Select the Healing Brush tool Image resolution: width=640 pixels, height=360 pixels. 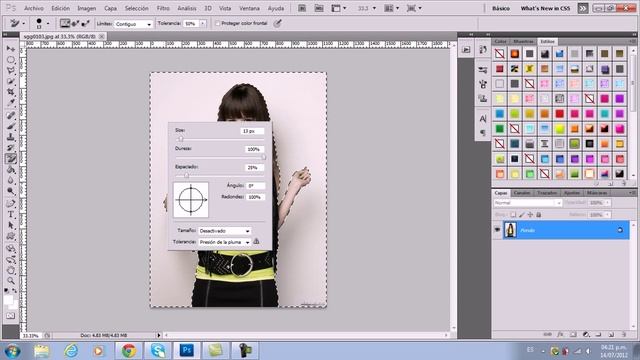tap(11, 116)
